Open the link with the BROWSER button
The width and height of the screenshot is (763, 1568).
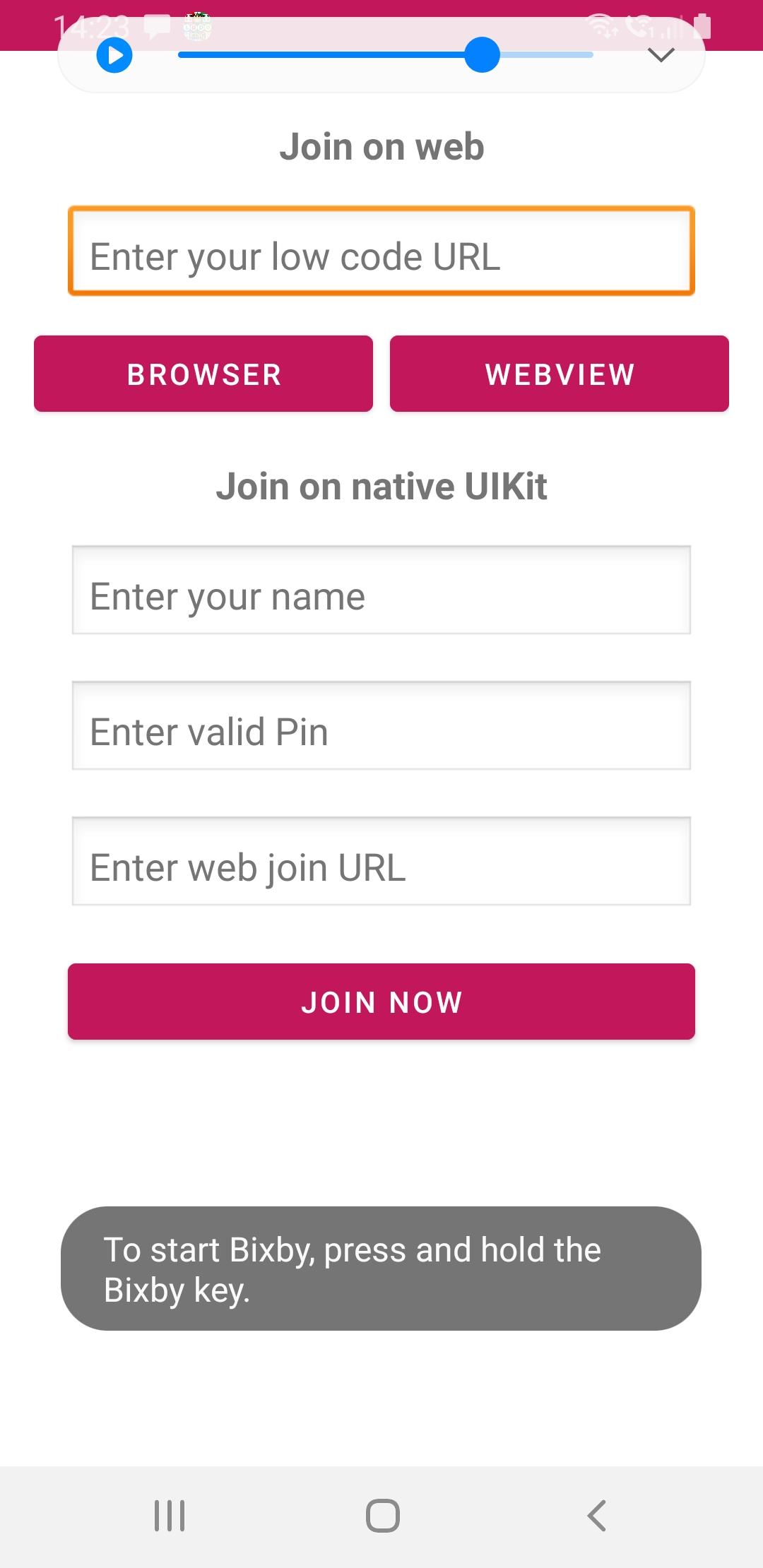pos(203,374)
